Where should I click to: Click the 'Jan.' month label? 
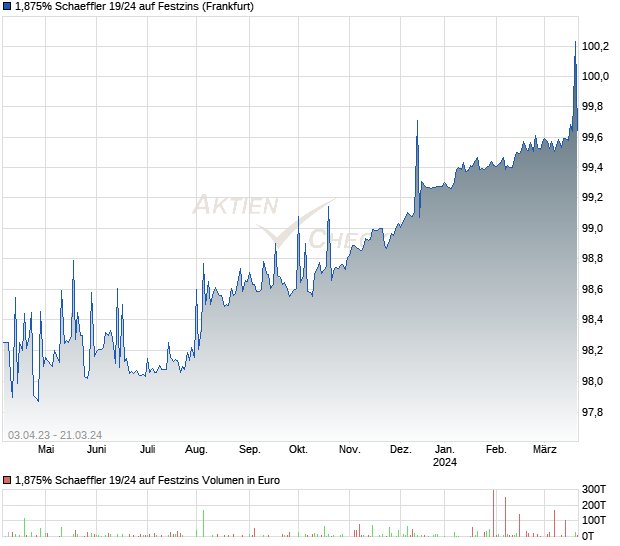pyautogui.click(x=444, y=449)
